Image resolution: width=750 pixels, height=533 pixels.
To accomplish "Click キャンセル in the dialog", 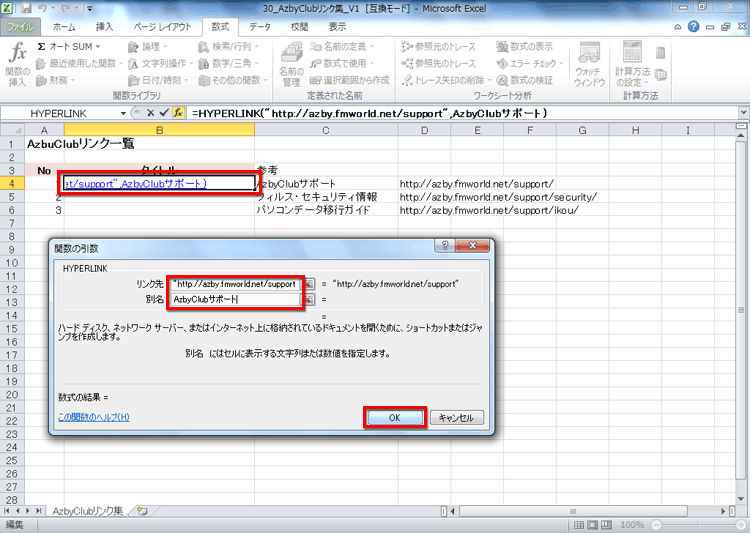I will tap(456, 418).
